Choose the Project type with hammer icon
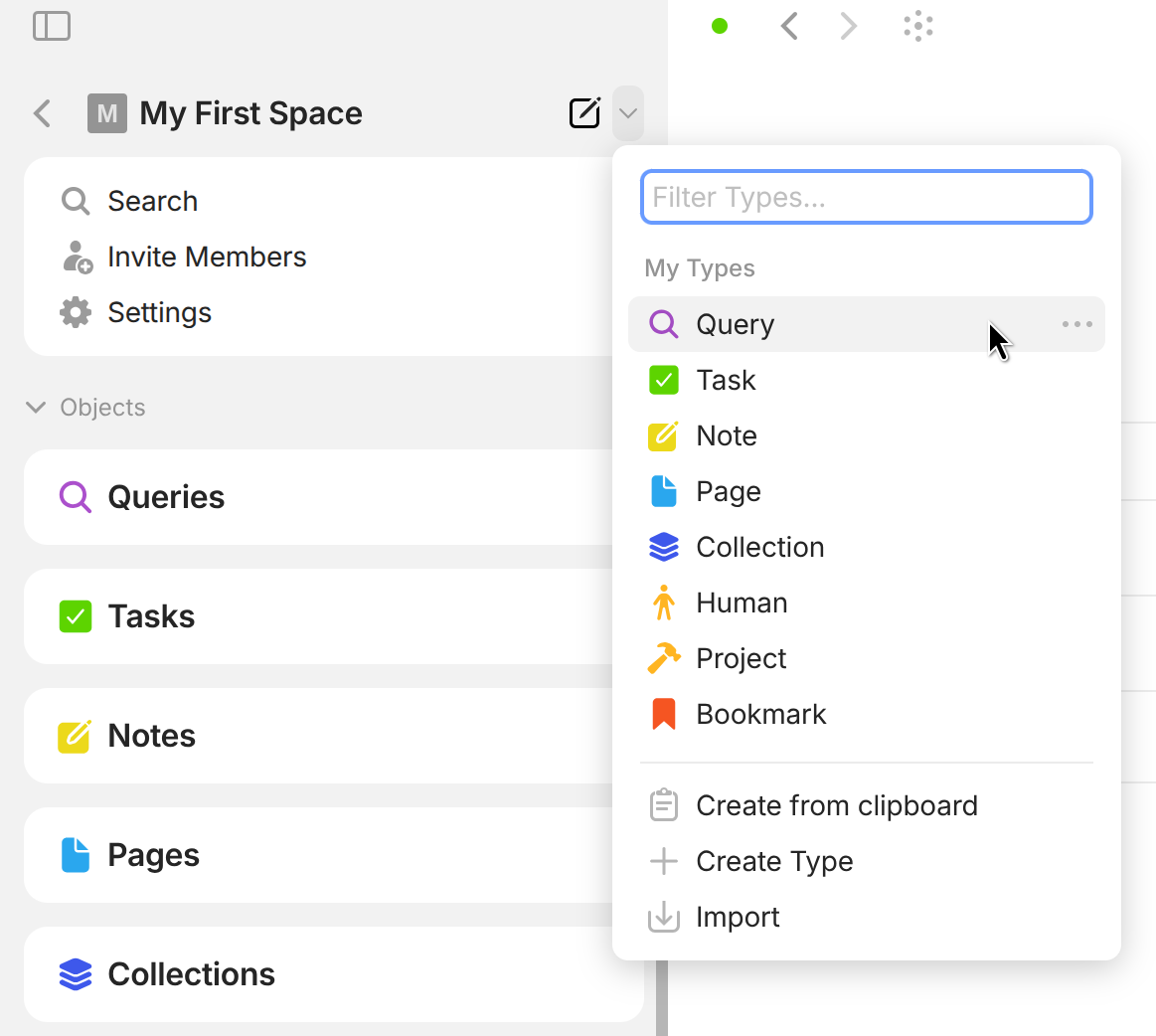 [741, 658]
